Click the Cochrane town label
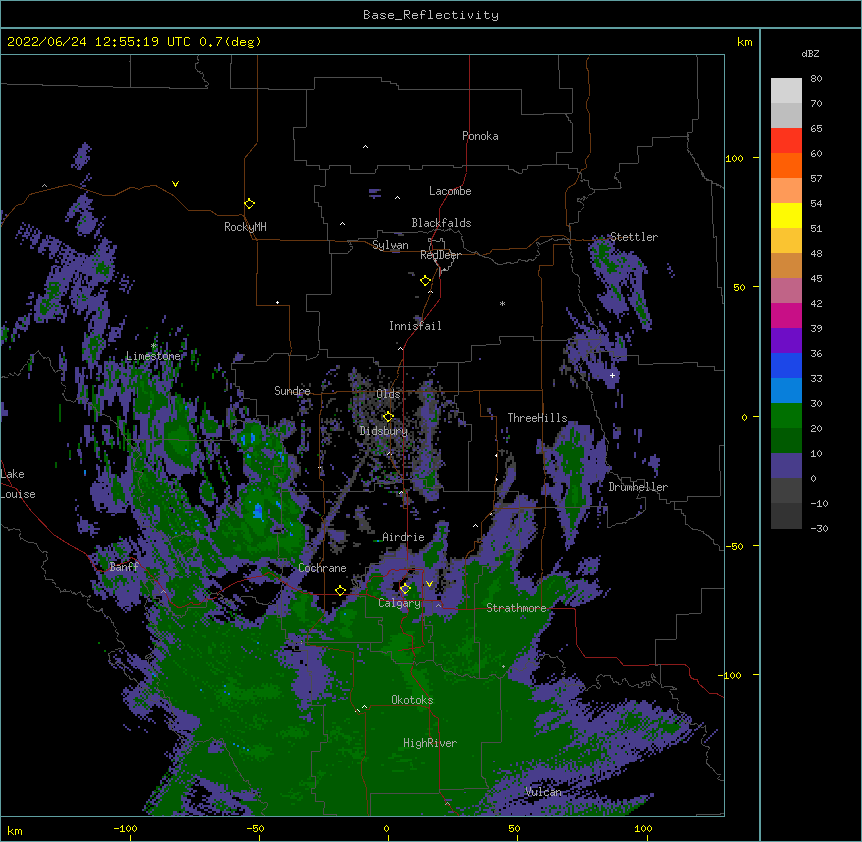This screenshot has height=842, width=862. click(322, 568)
